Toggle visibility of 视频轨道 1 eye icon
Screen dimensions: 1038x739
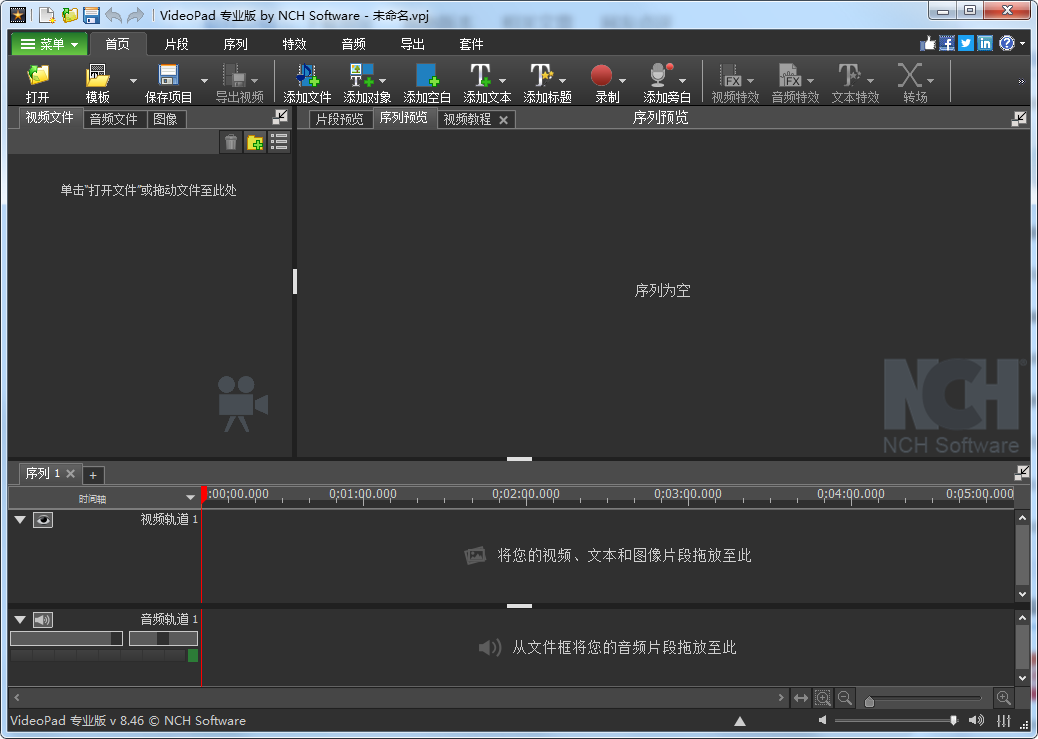click(x=42, y=520)
